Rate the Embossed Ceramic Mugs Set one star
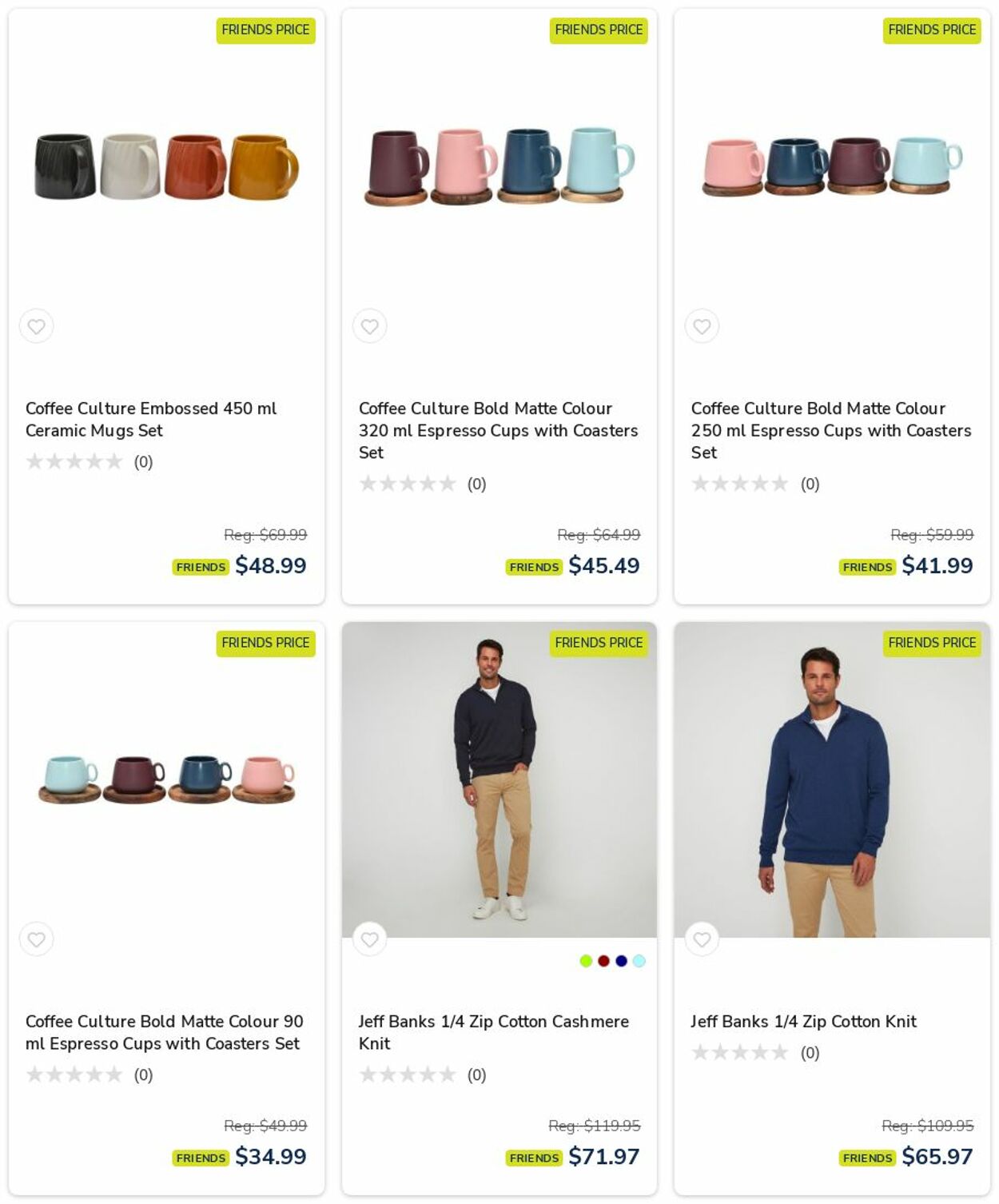The image size is (999, 1204). click(33, 460)
